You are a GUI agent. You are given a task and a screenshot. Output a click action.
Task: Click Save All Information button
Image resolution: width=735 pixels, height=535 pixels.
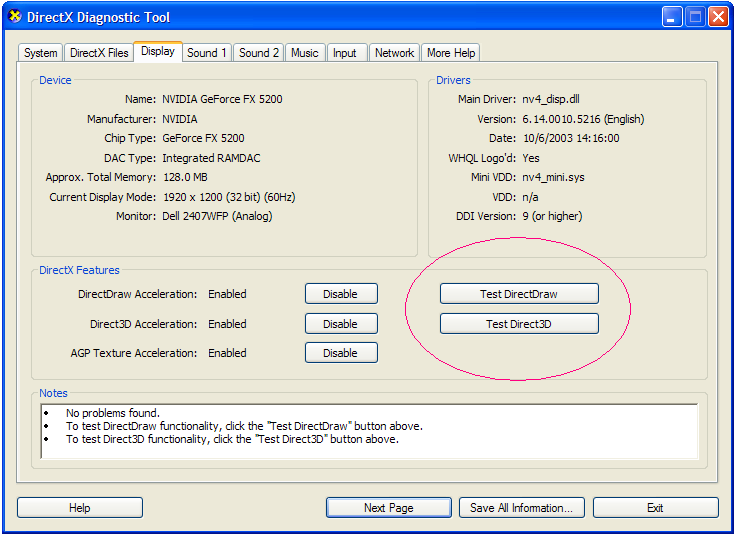click(522, 508)
